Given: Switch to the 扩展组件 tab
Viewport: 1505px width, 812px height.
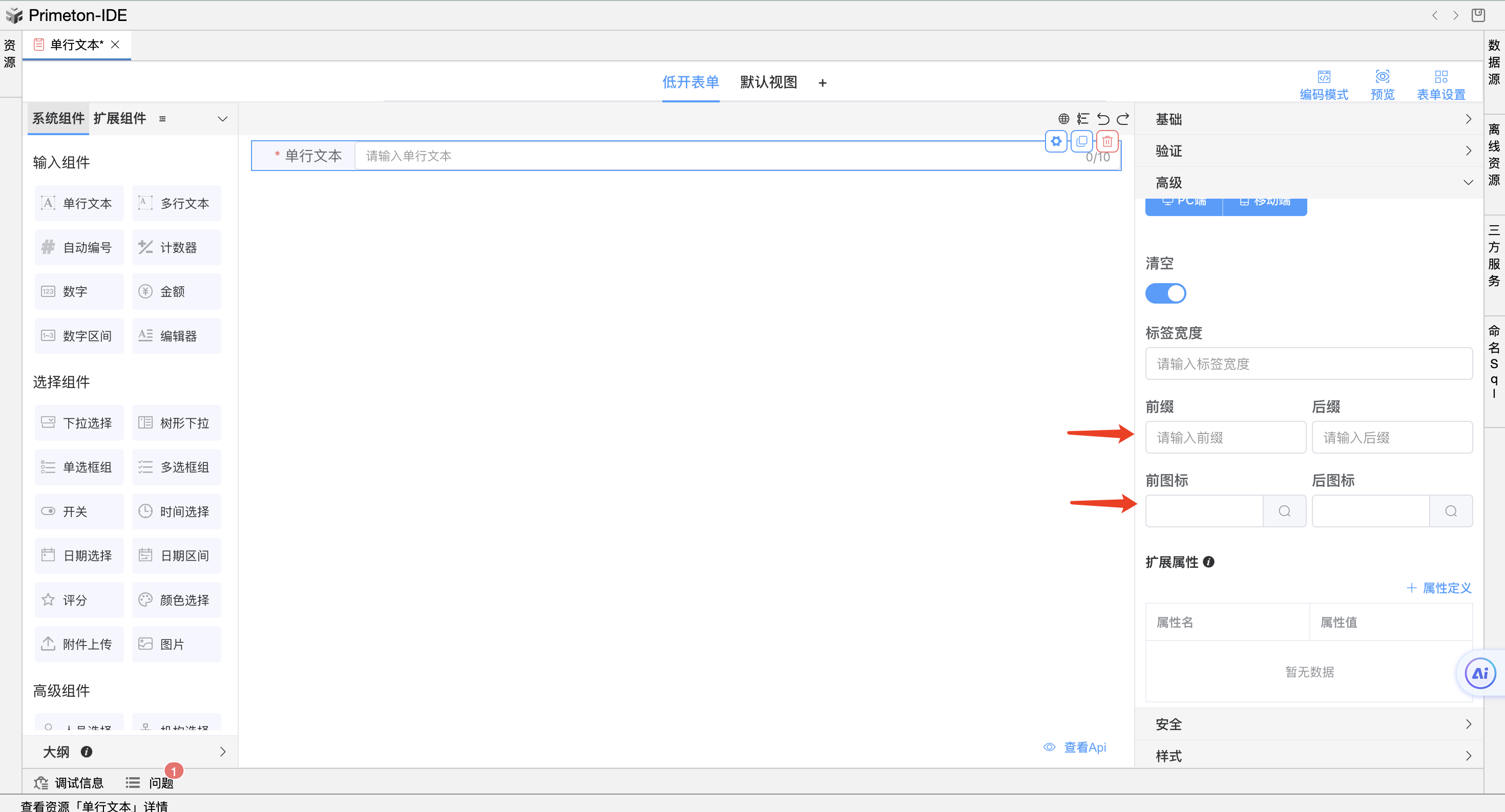Looking at the screenshot, I should click(x=120, y=118).
